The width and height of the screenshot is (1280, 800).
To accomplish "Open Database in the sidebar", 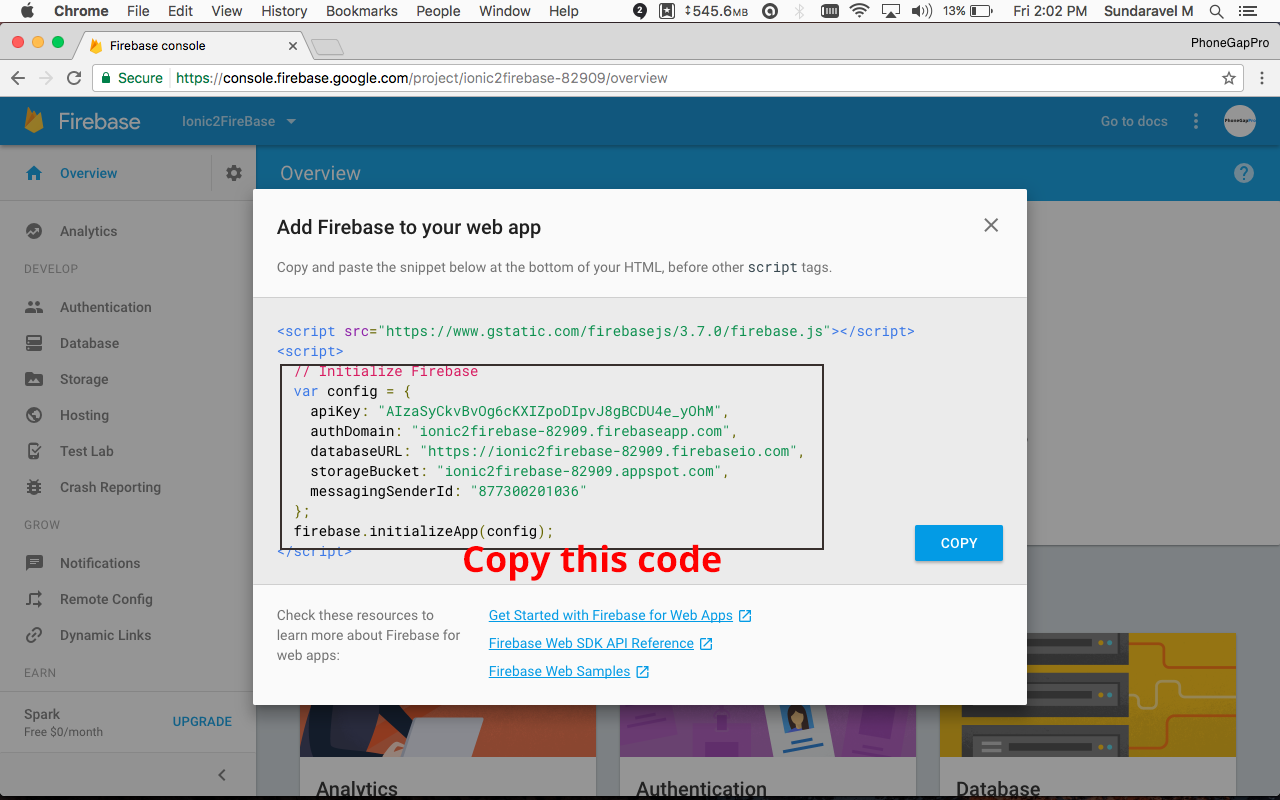I will tap(89, 343).
